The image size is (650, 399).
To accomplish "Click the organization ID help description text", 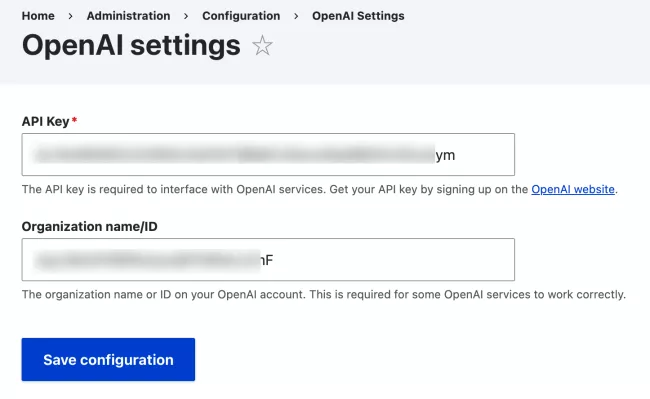I will pyautogui.click(x=324, y=295).
